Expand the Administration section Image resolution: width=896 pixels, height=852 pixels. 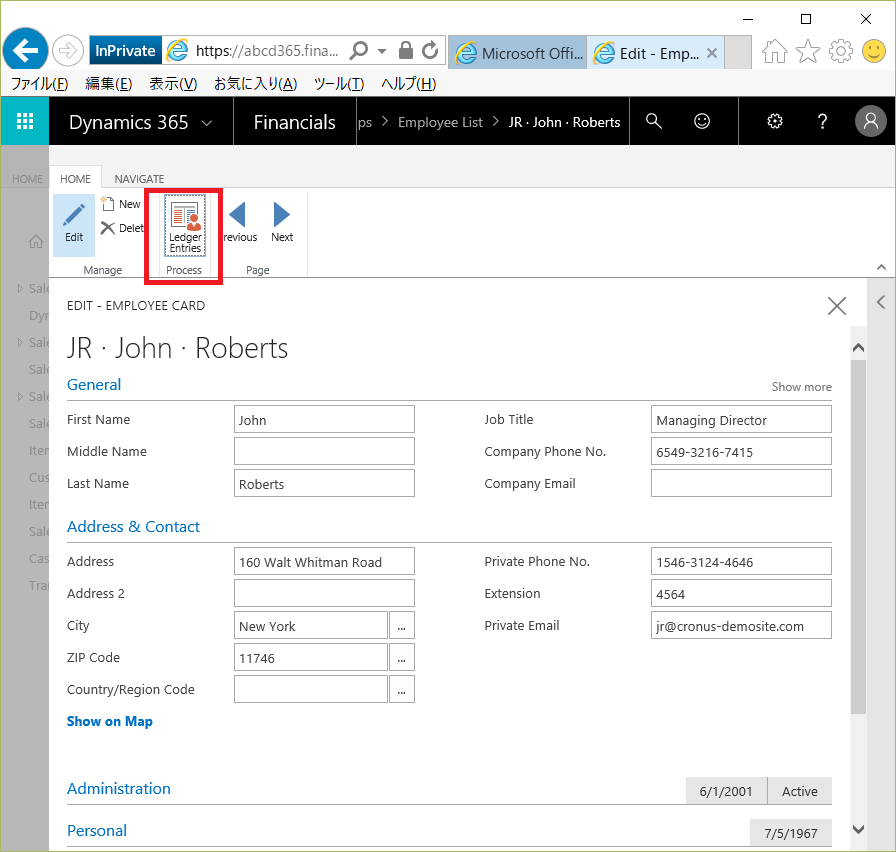pyautogui.click(x=118, y=789)
